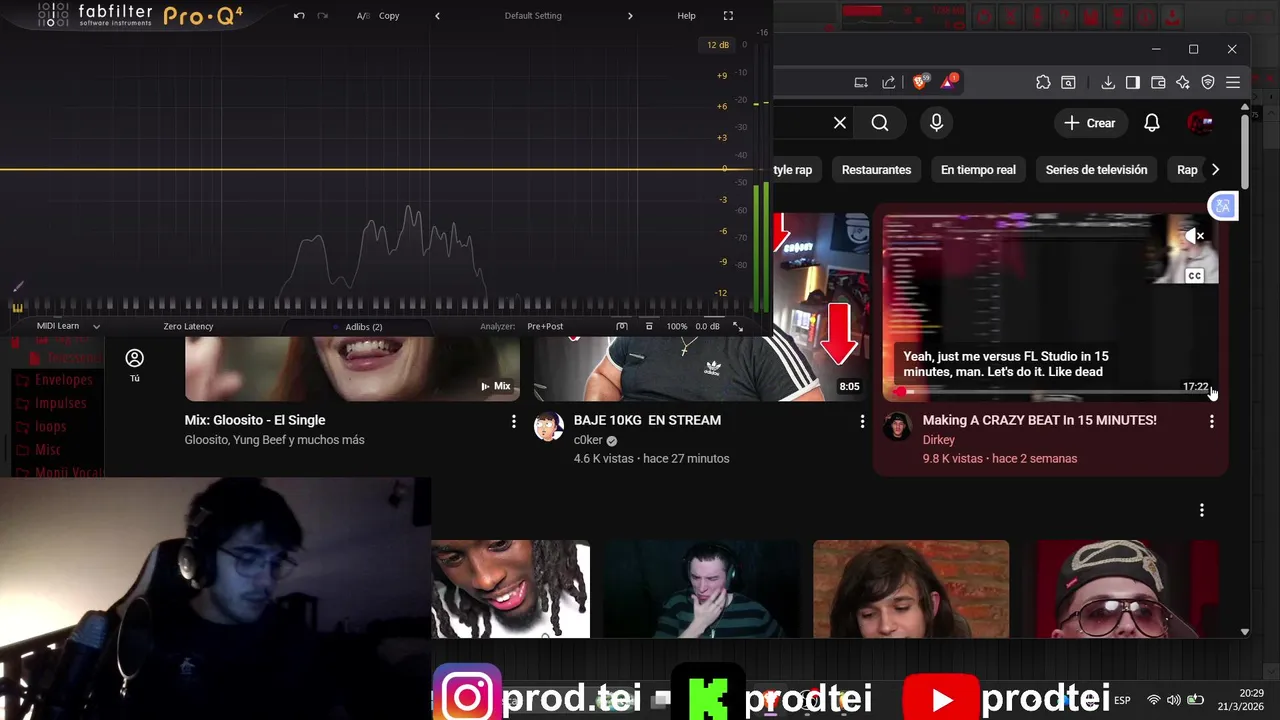Click the Crear button
1280x720 pixels.
tap(1090, 123)
